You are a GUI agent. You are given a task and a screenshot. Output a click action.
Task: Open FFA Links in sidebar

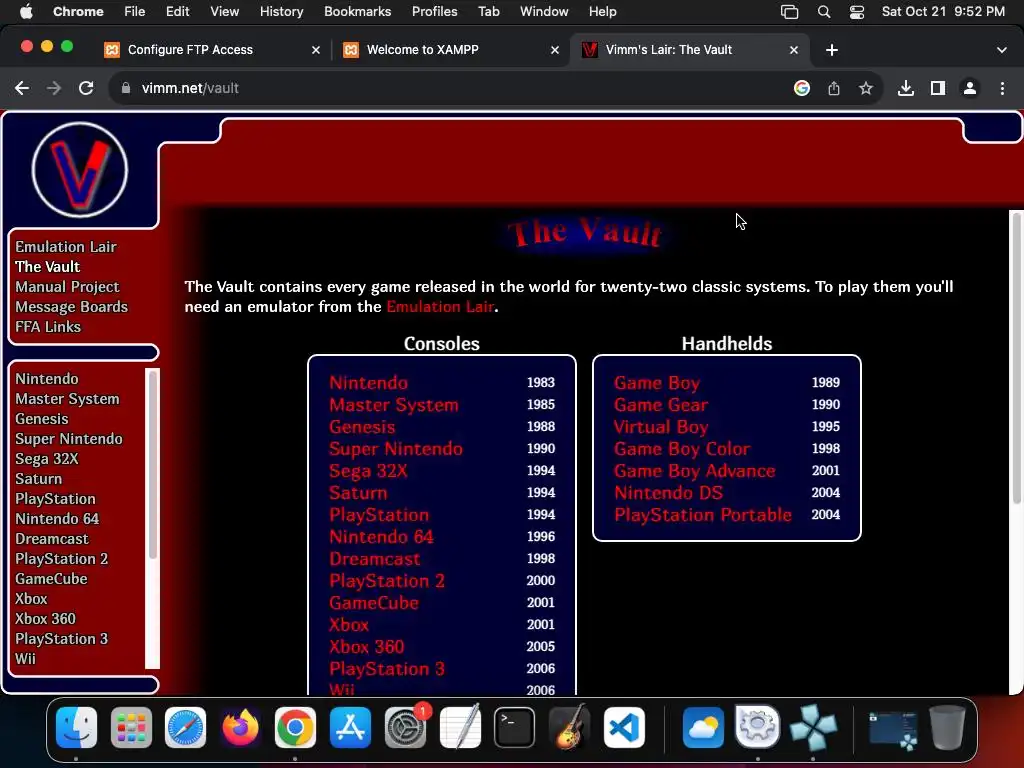click(48, 327)
